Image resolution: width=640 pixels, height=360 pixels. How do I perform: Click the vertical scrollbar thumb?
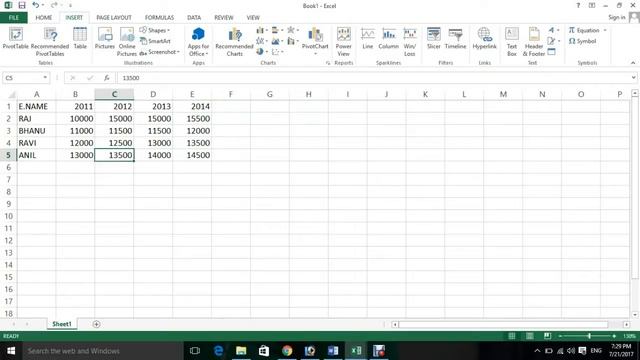coord(635,188)
